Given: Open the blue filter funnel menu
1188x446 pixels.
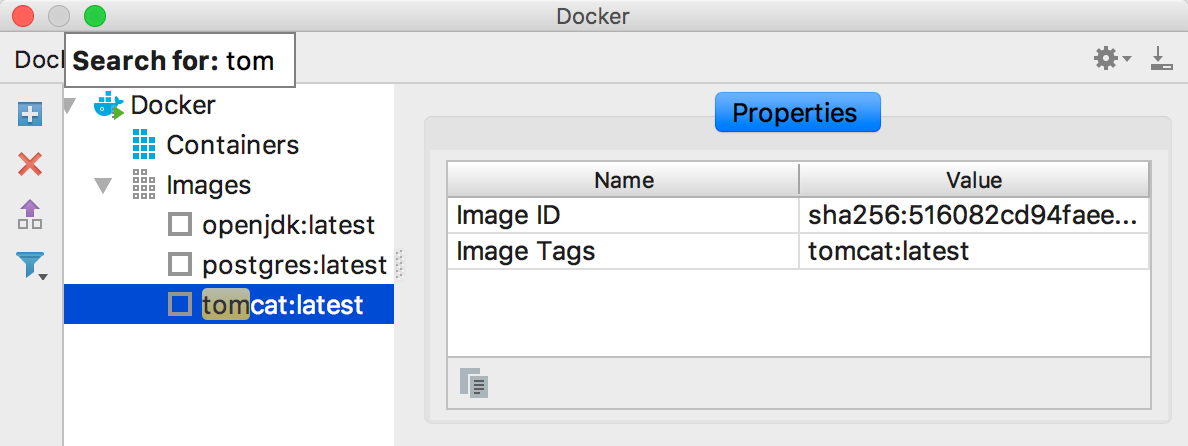Looking at the screenshot, I should (x=31, y=265).
